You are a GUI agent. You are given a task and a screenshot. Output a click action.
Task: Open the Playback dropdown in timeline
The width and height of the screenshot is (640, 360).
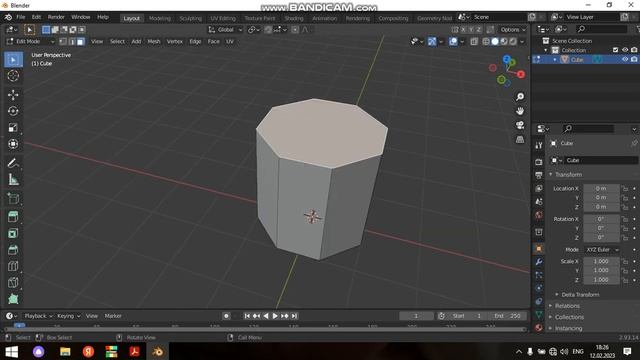click(38, 316)
